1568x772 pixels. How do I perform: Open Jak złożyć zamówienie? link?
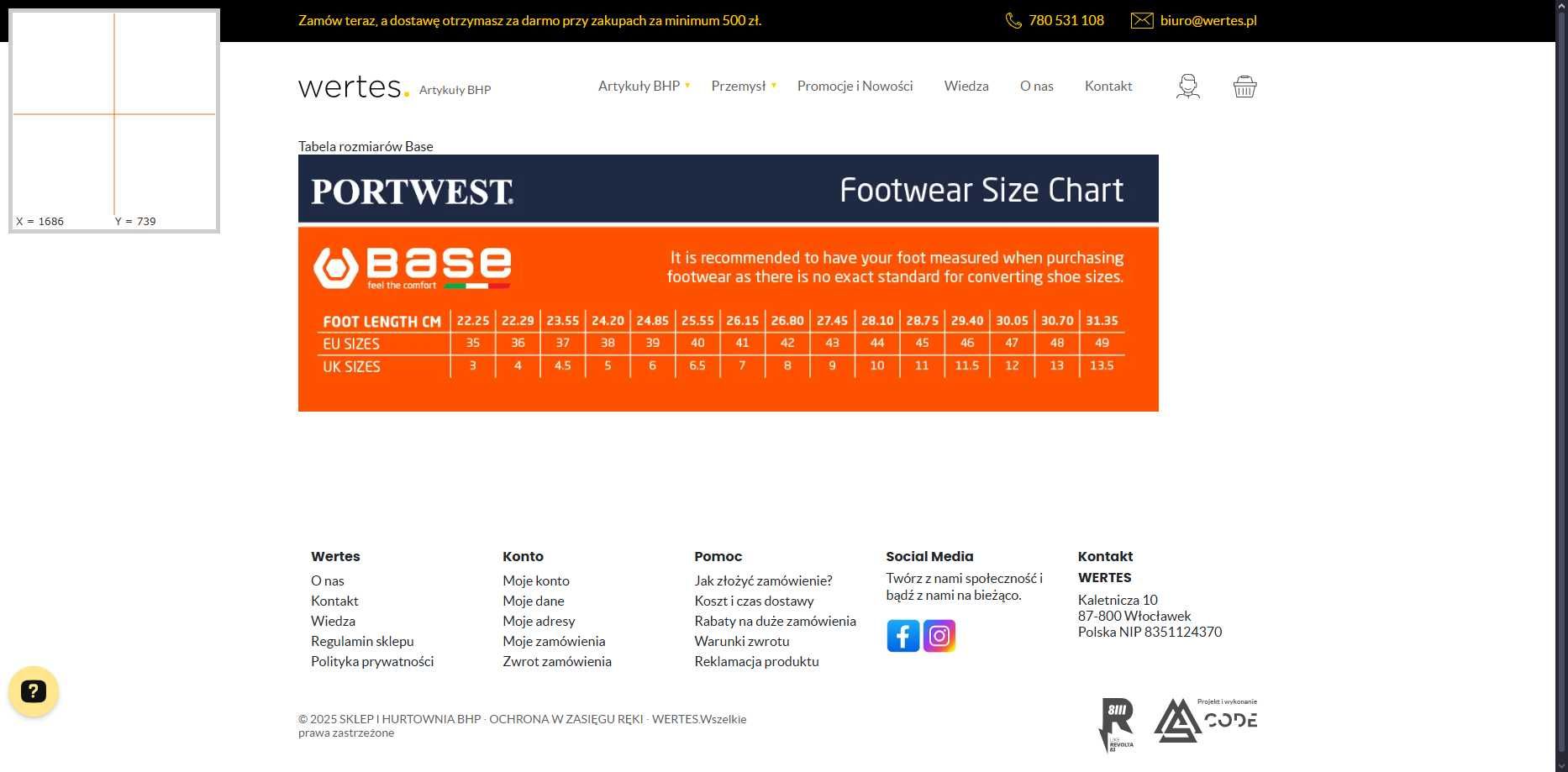coord(763,580)
